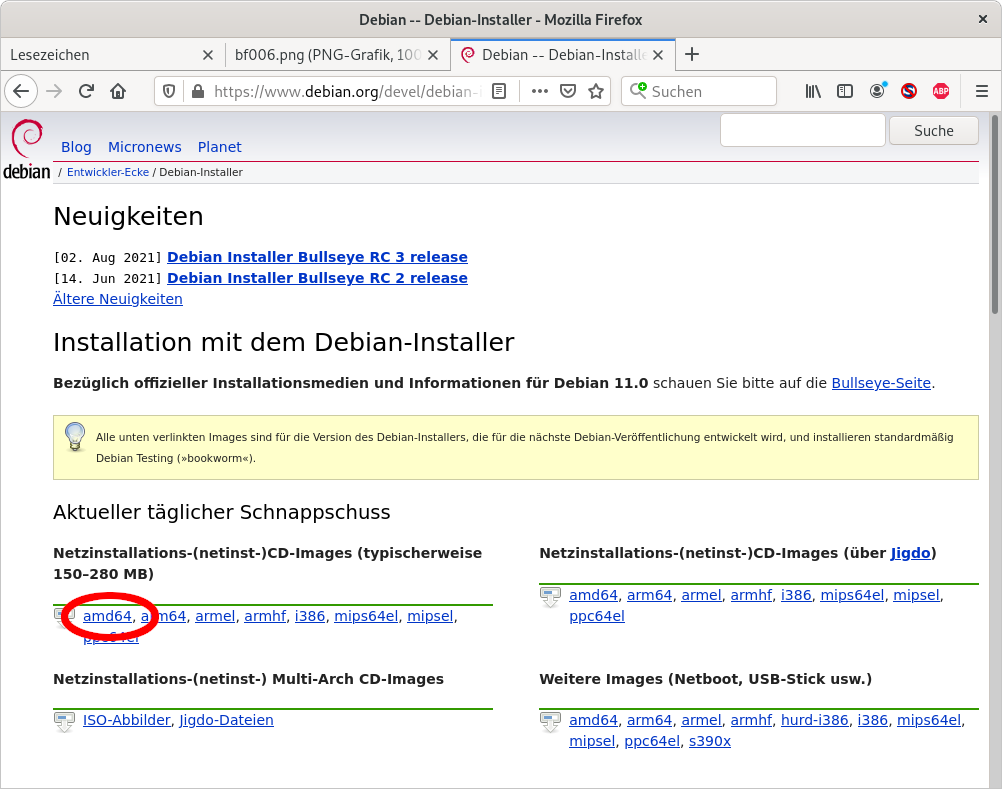Go to Entwickler-Ecke breadcrumb

[x=107, y=172]
